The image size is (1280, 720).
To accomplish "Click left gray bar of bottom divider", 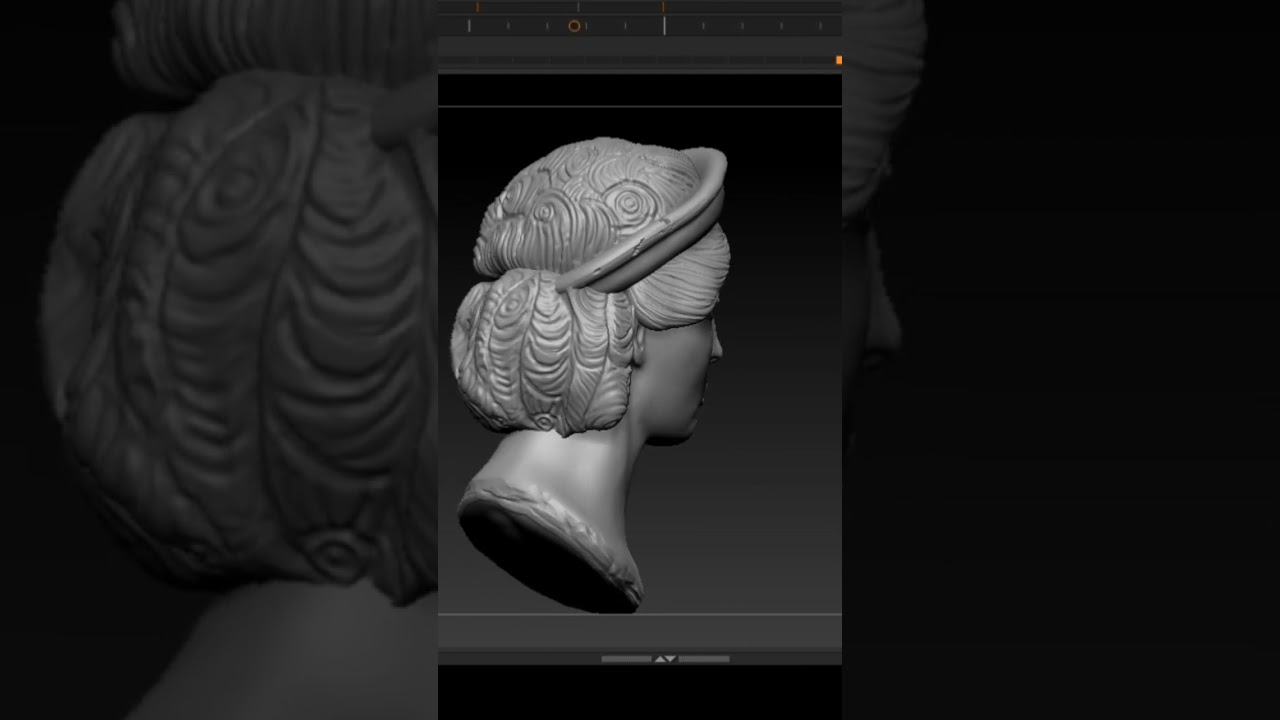I will point(626,659).
